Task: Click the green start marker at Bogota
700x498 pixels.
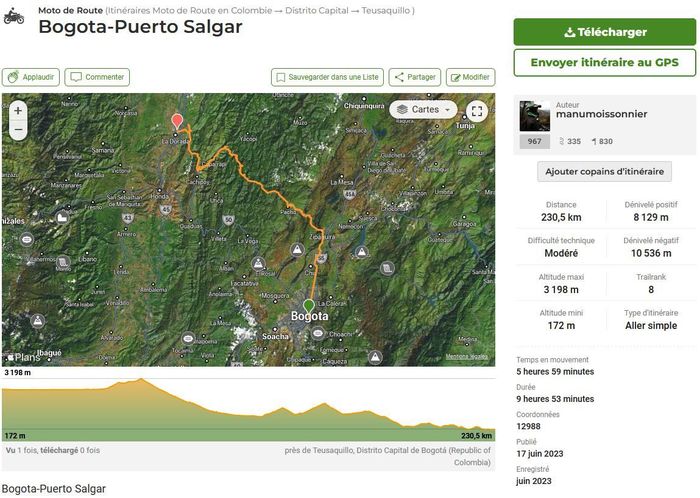Action: point(308,305)
